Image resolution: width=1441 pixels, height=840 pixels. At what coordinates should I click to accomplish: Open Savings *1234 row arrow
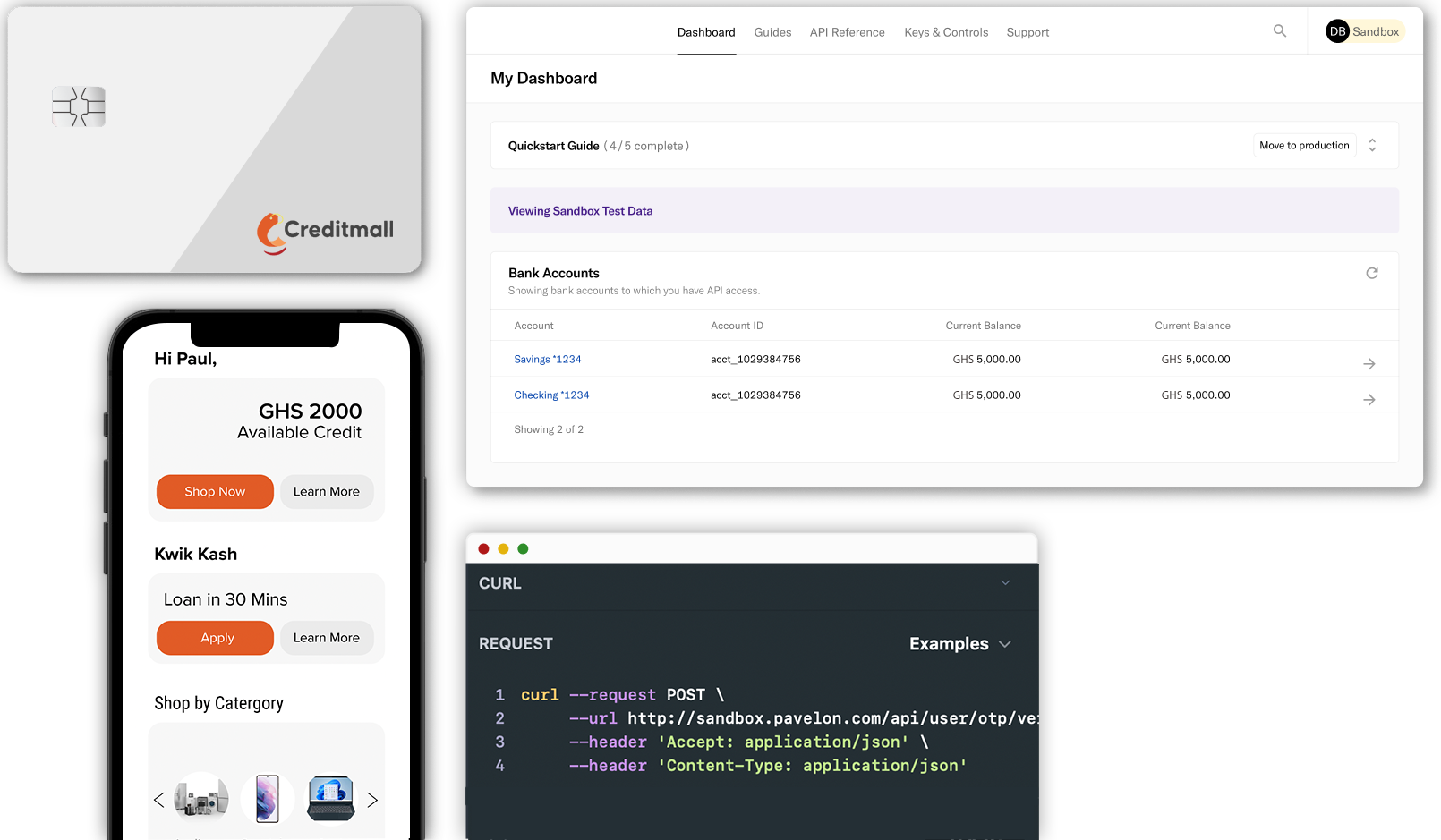pyautogui.click(x=1369, y=363)
